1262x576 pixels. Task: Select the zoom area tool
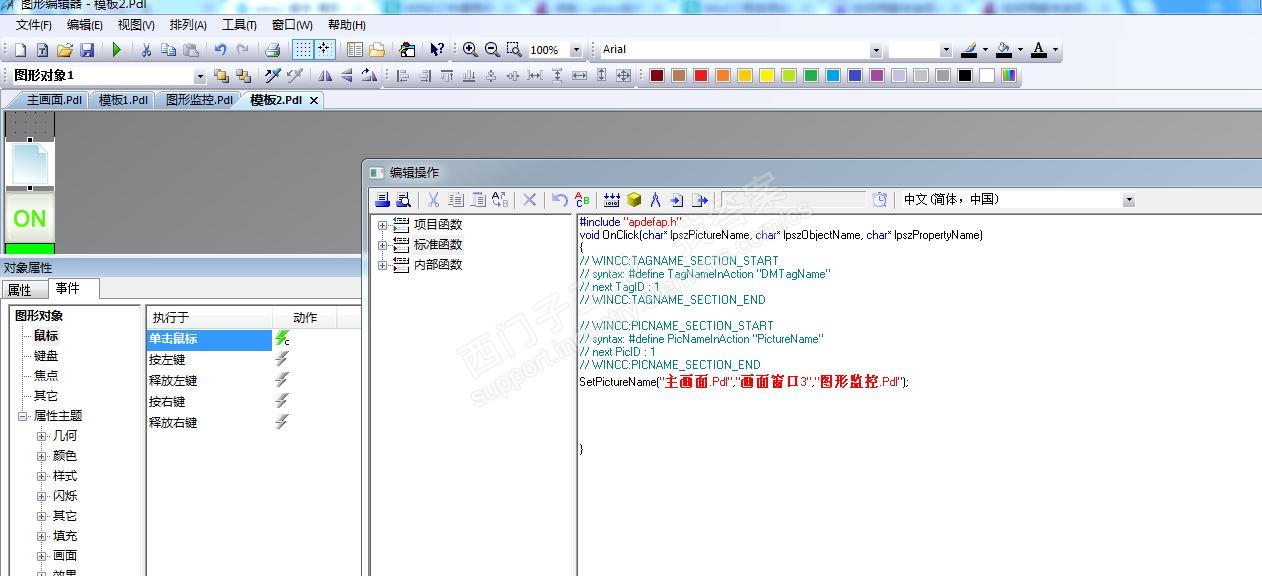point(514,50)
